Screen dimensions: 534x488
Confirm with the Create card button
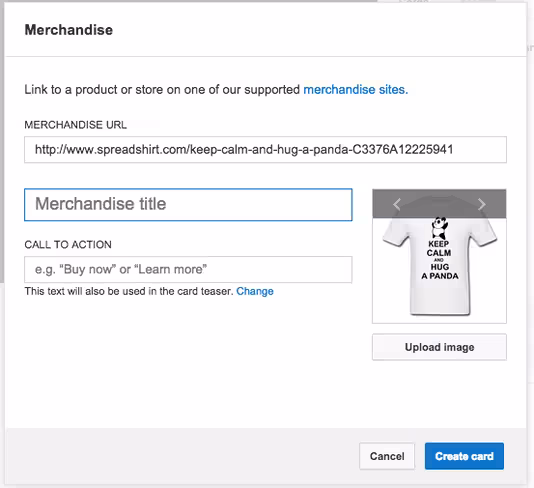pyautogui.click(x=464, y=456)
